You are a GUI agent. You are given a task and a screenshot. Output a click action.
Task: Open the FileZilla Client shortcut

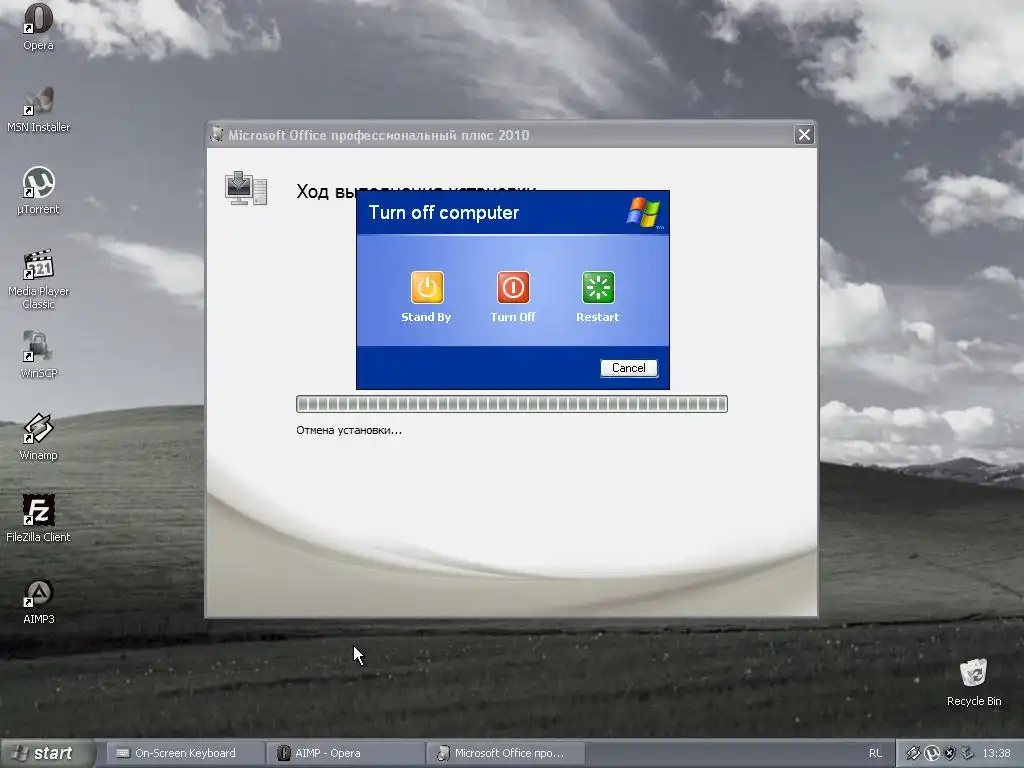[38, 519]
